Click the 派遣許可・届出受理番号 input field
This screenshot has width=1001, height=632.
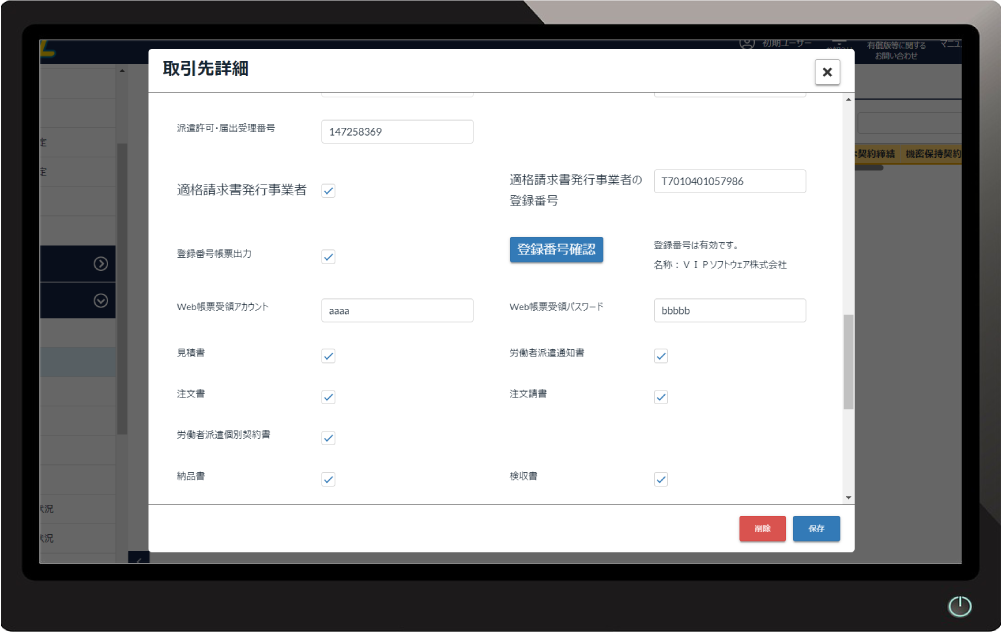[x=397, y=131]
